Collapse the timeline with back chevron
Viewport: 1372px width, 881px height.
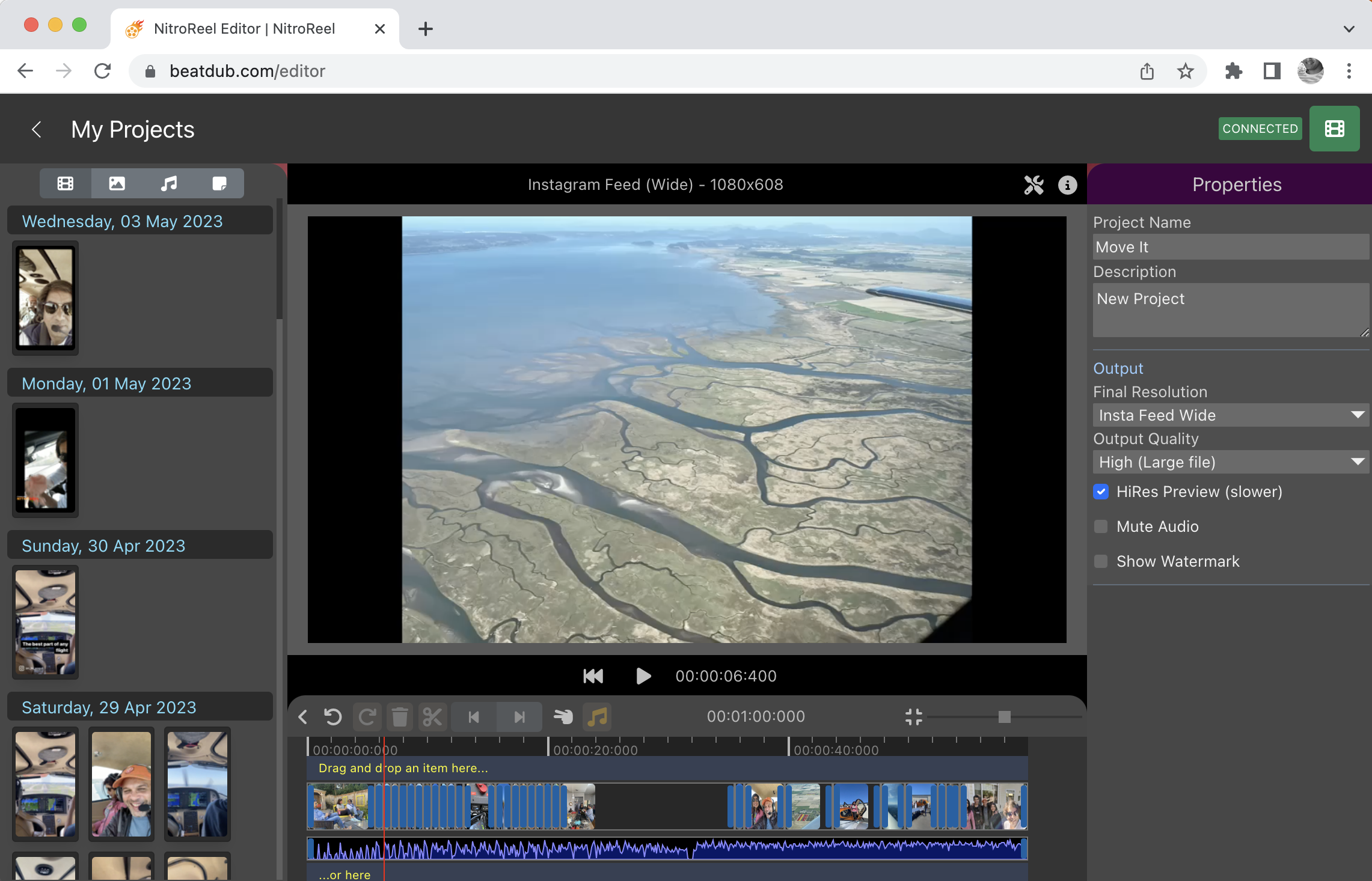303,717
